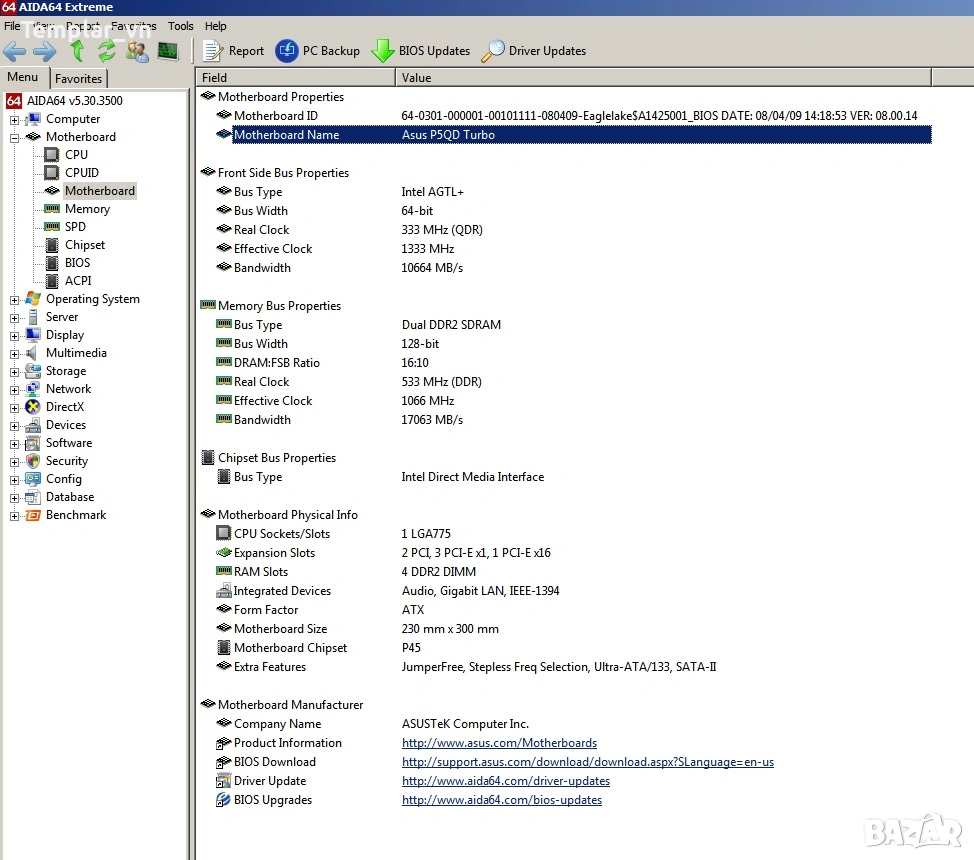Check for BIOS Updates in toolbar
974x860 pixels.
(x=421, y=51)
